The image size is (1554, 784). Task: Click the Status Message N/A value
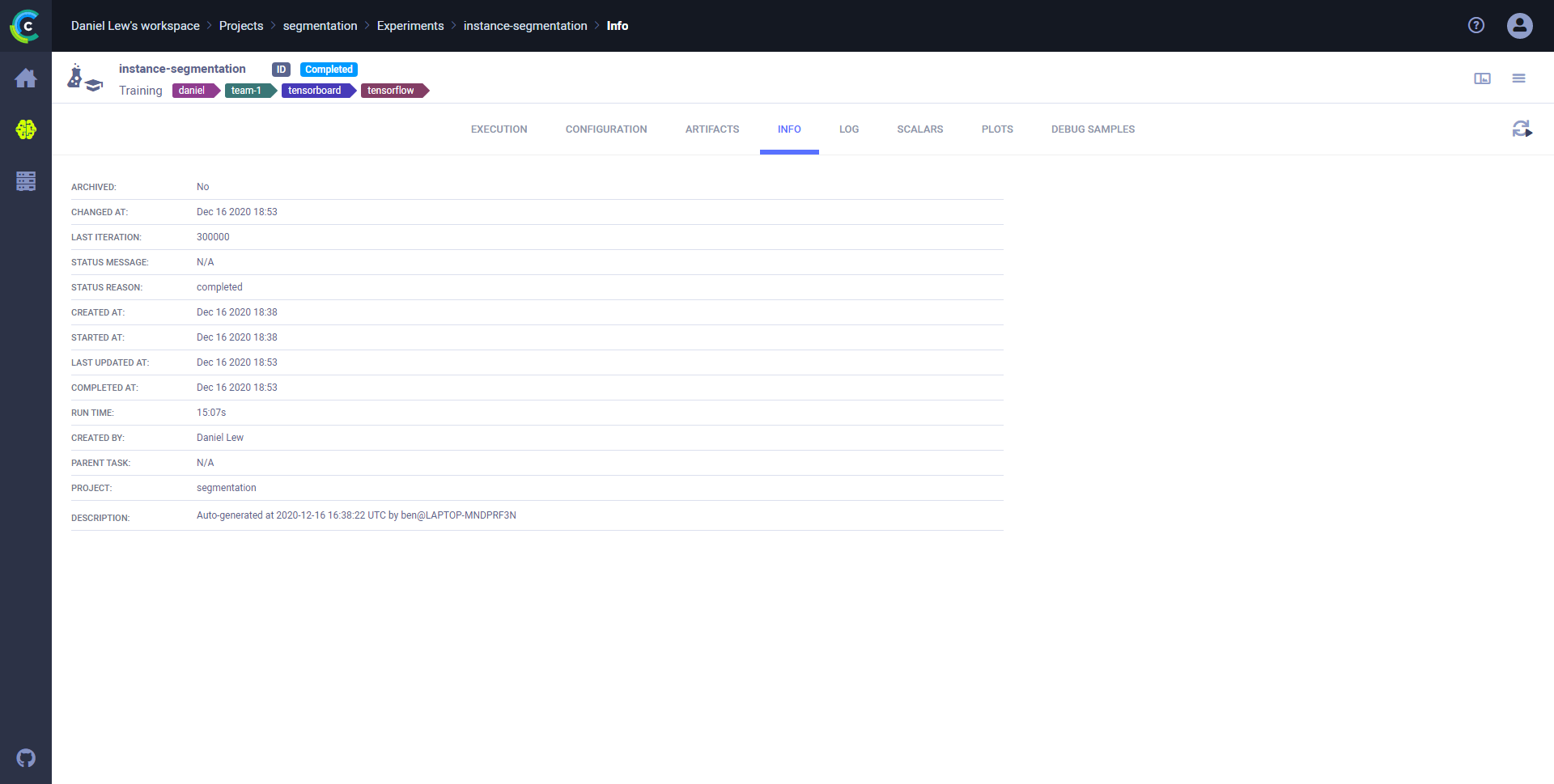[x=206, y=262]
